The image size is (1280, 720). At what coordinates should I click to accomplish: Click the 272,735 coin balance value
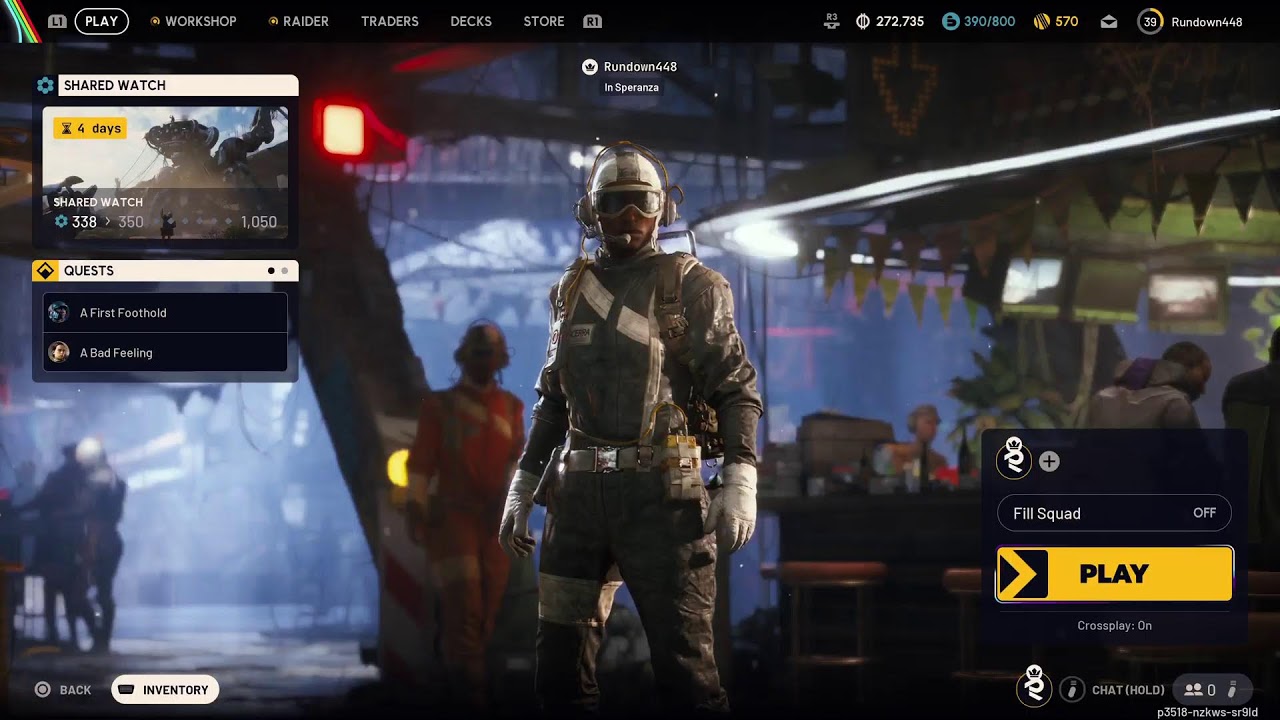[900, 21]
